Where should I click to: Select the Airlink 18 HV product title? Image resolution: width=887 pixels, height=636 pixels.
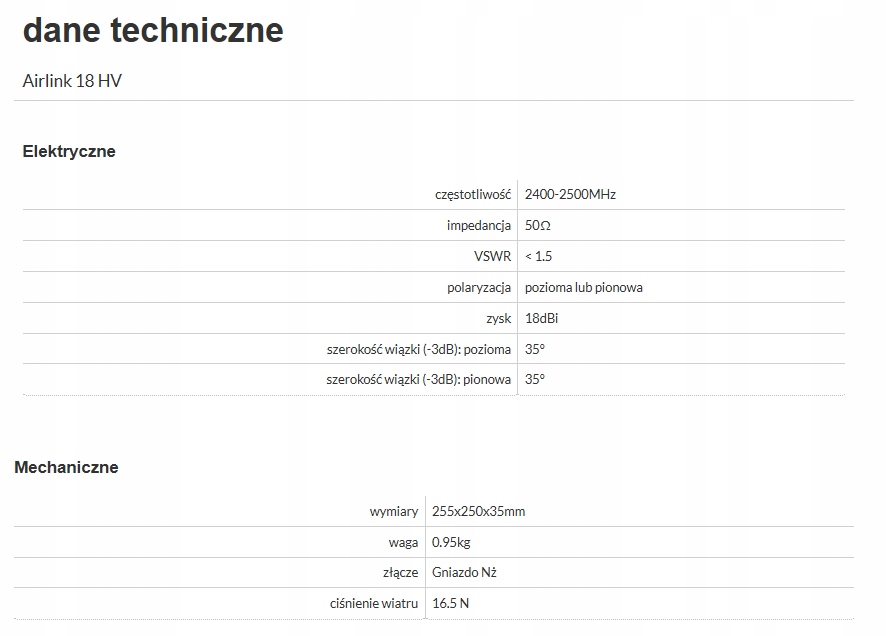tap(72, 81)
